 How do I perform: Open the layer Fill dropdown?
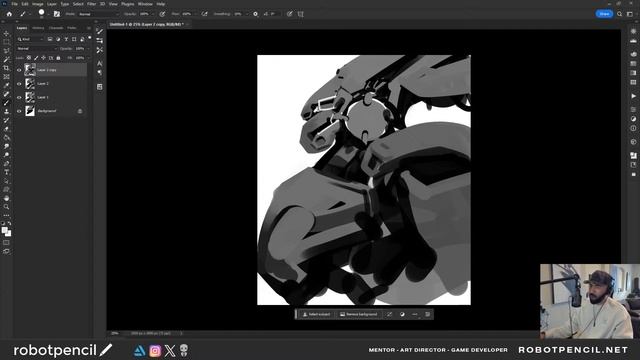[88, 58]
